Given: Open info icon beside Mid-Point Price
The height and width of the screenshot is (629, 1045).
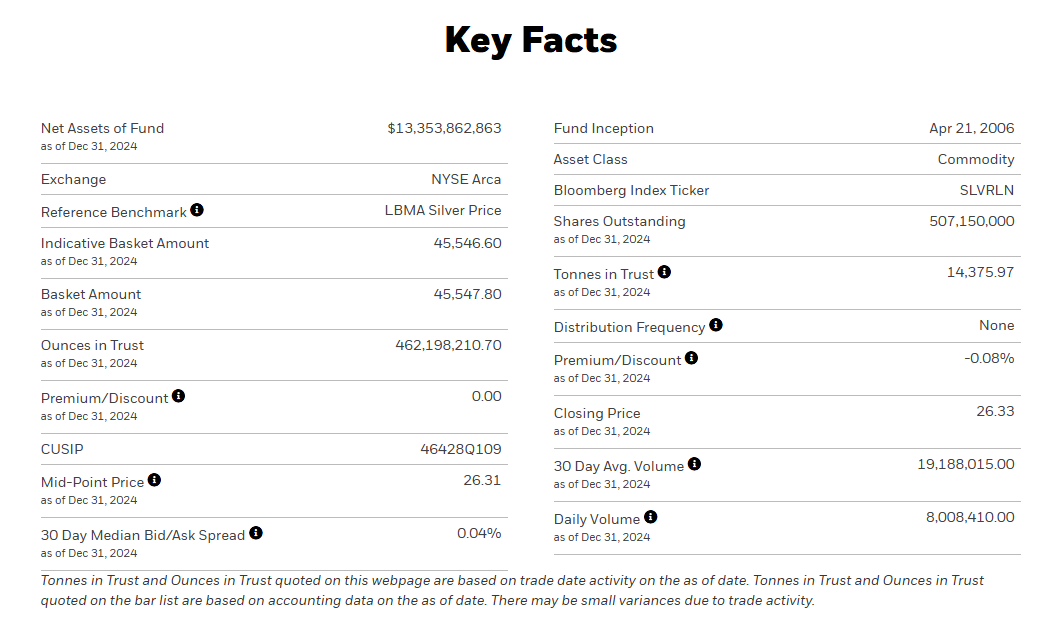Looking at the screenshot, I should tap(154, 480).
